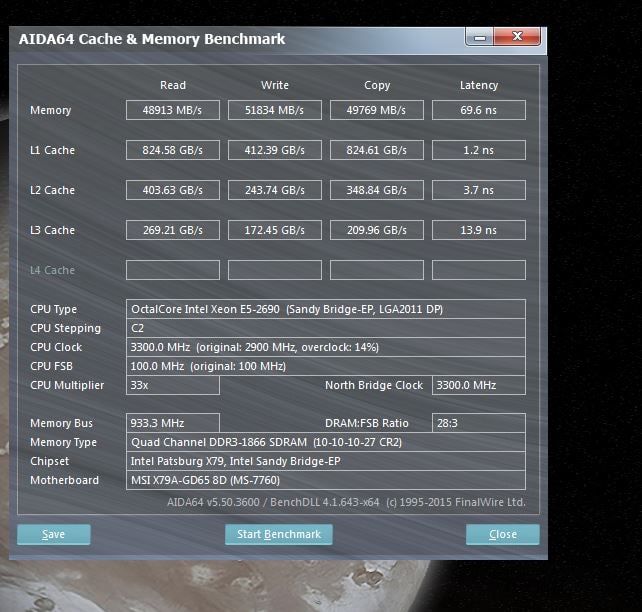Screen dimensions: 642x612
Task: Close the window with the red X
Action: click(x=518, y=36)
